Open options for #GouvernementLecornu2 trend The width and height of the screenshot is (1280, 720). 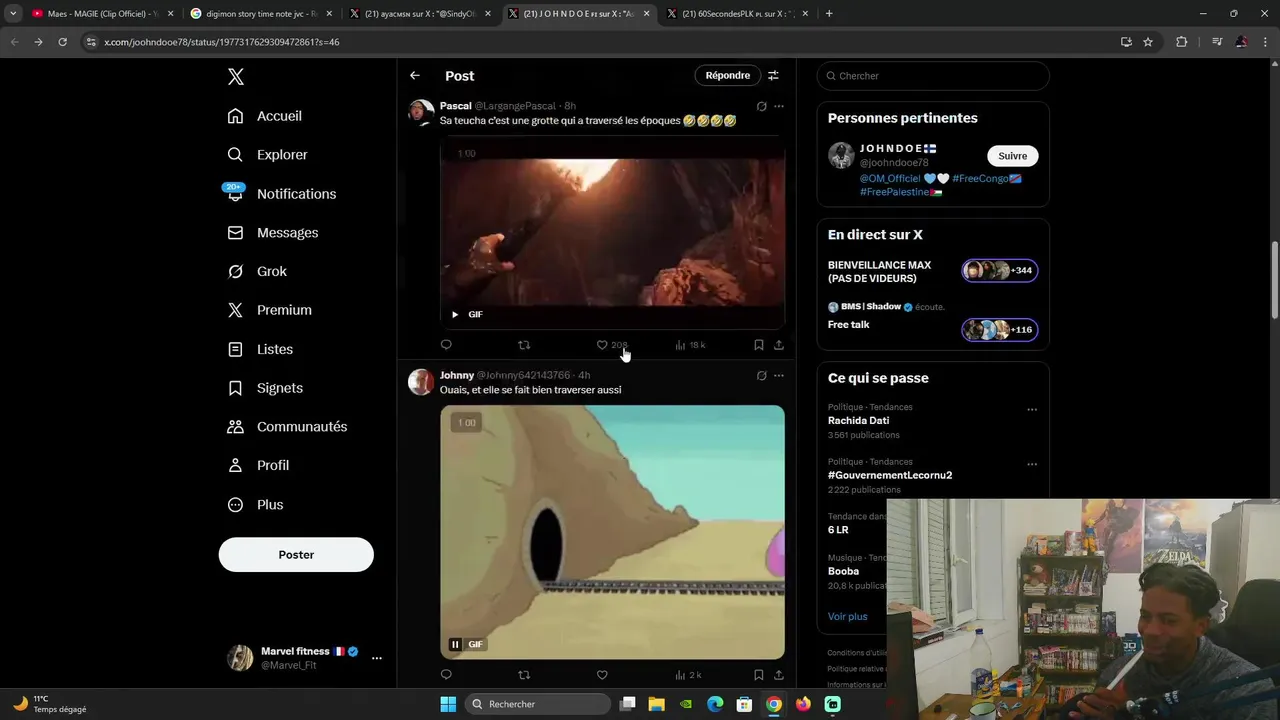click(1032, 464)
